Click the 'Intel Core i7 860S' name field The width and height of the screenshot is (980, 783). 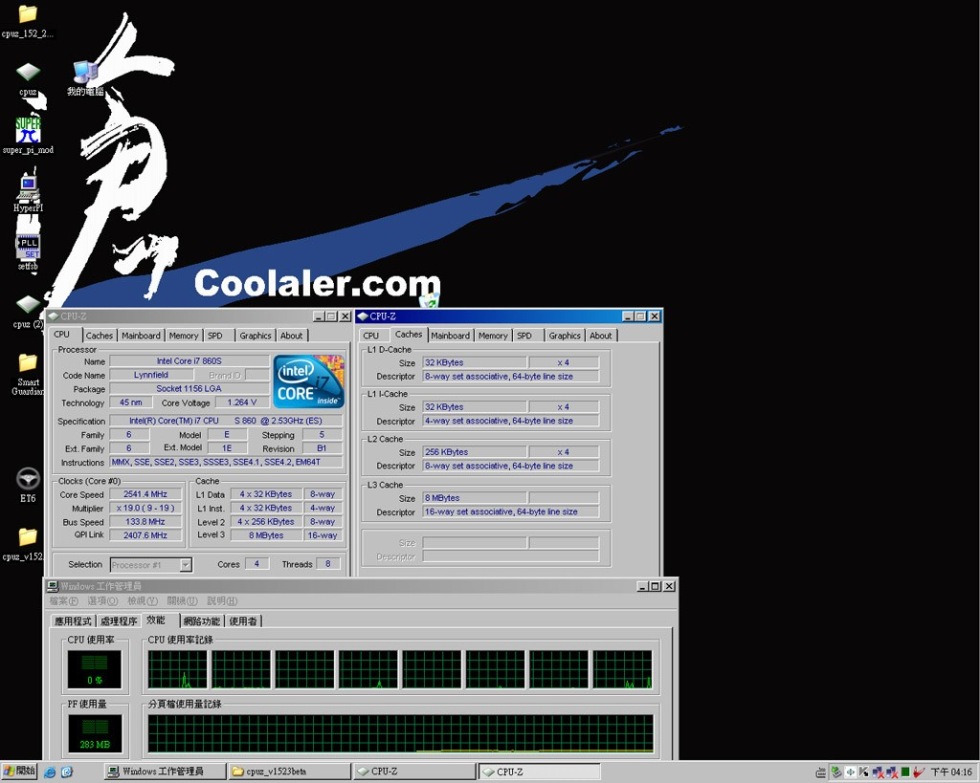click(x=189, y=361)
